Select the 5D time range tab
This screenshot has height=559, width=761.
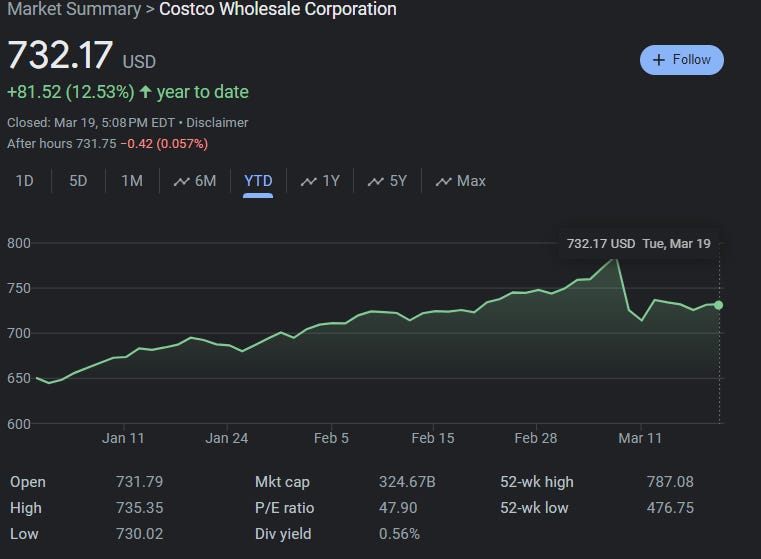[x=78, y=181]
